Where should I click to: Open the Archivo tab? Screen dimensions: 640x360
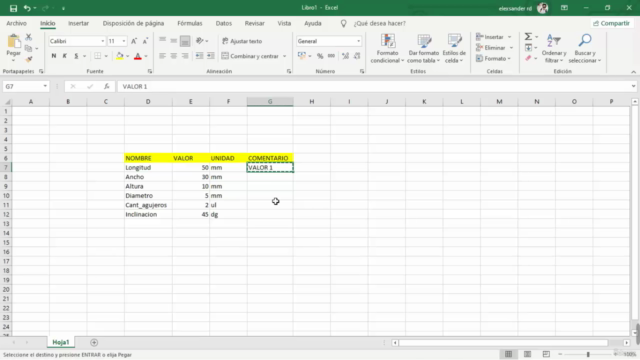pyautogui.click(x=16, y=23)
